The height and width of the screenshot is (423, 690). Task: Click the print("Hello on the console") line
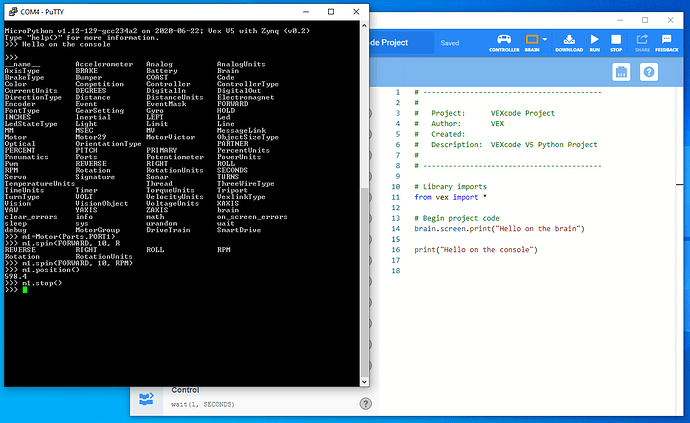point(476,250)
